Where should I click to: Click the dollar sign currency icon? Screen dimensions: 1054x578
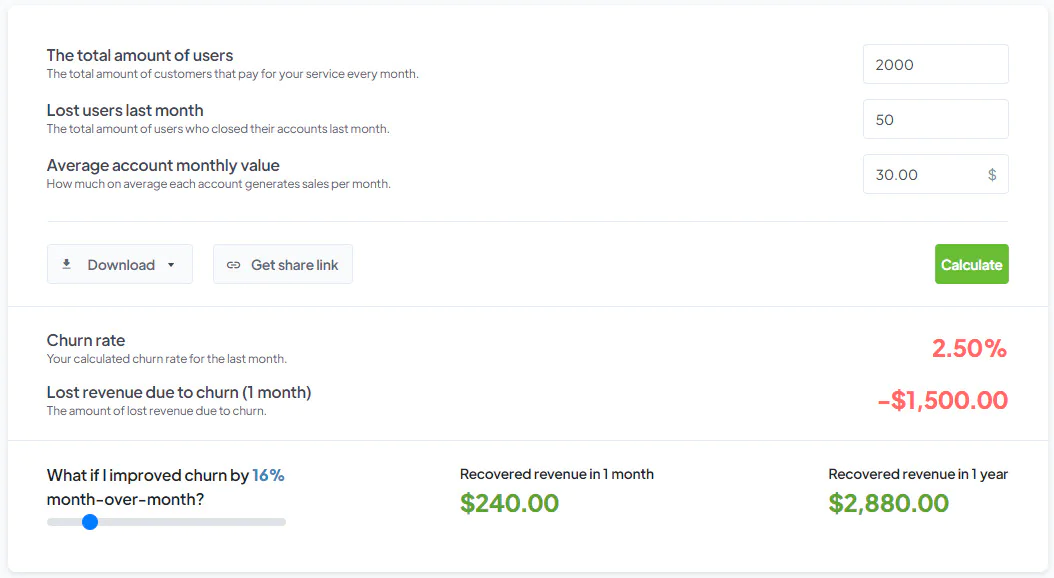point(991,175)
